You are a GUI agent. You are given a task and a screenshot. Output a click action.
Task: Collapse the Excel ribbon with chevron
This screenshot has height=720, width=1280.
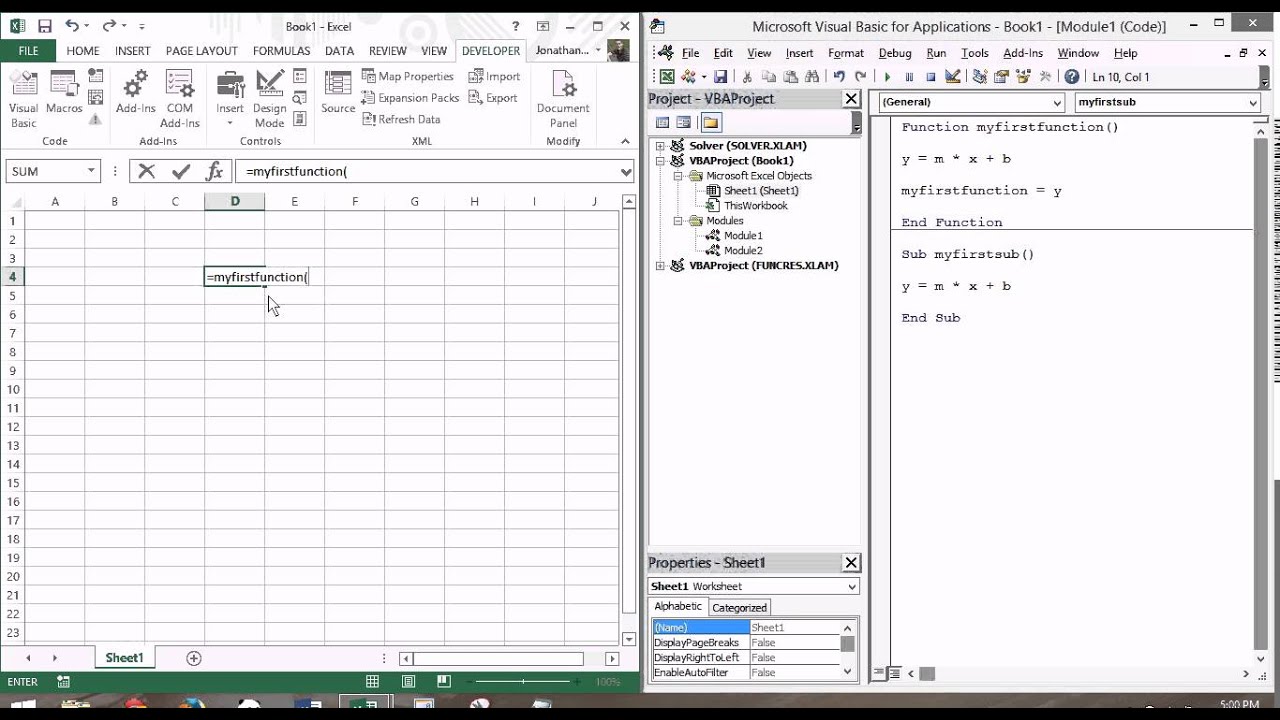click(x=626, y=143)
